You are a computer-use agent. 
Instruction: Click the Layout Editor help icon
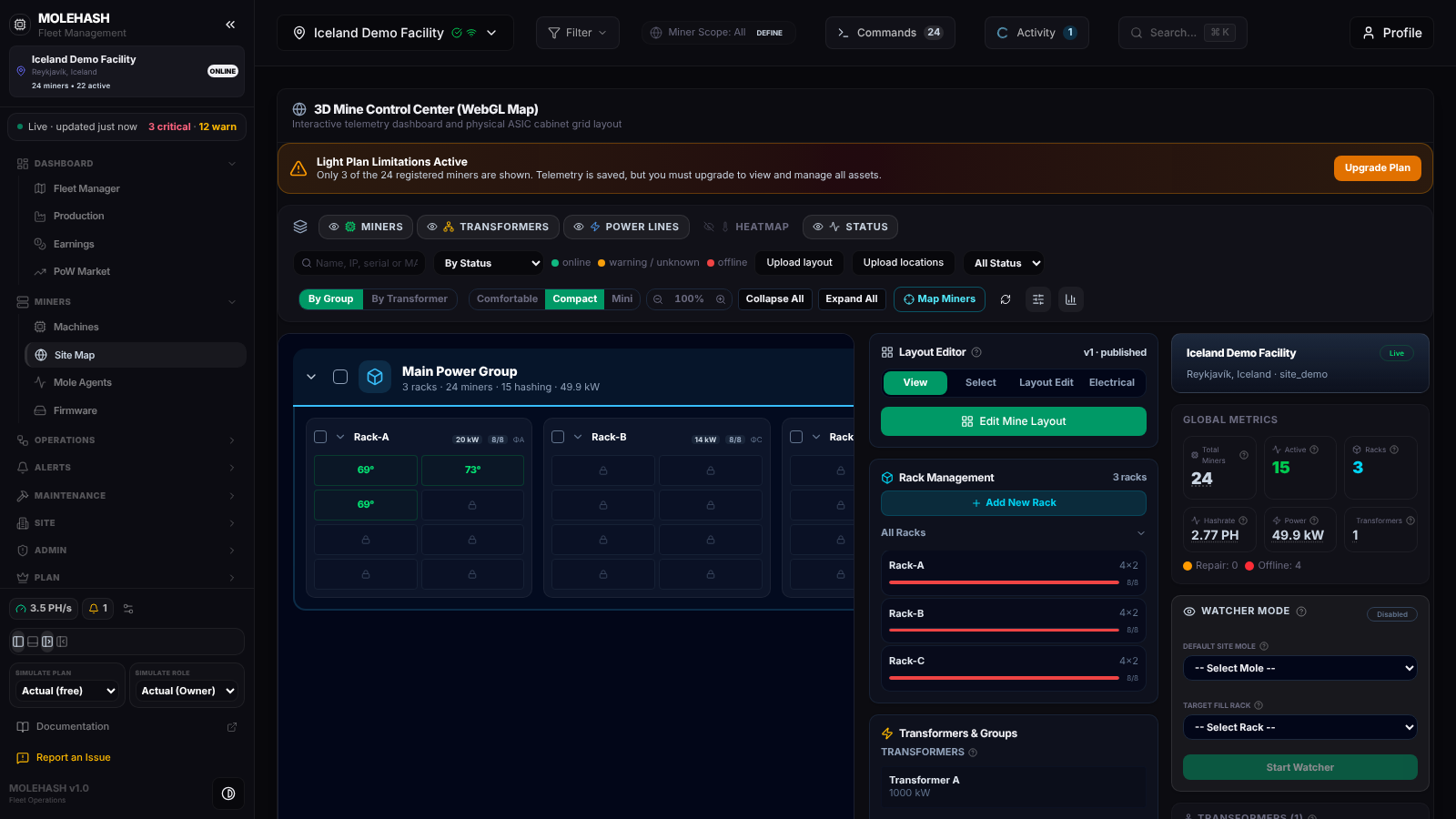click(x=976, y=352)
